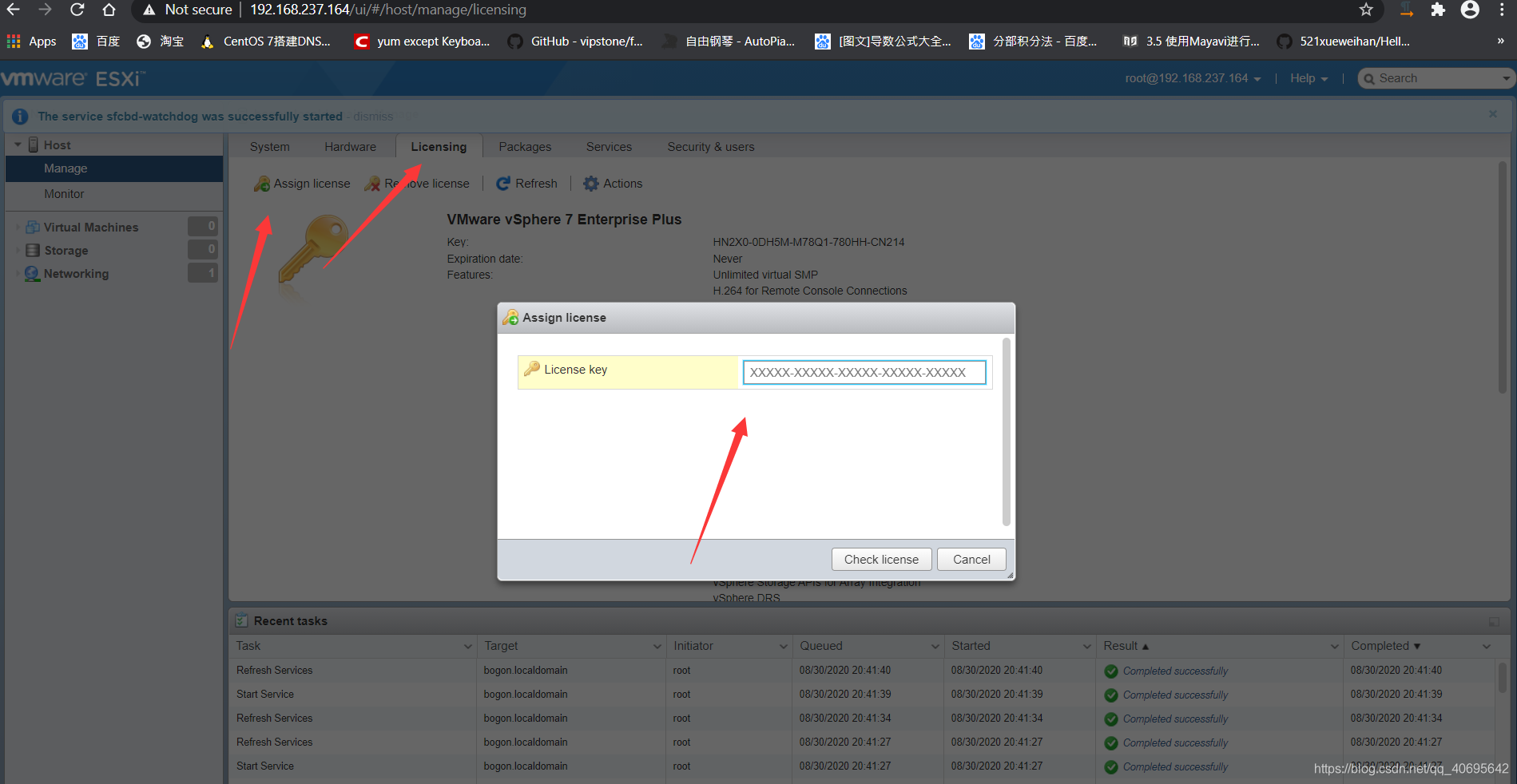
Task: Select the first Refresh Services task row
Action: click(x=861, y=671)
